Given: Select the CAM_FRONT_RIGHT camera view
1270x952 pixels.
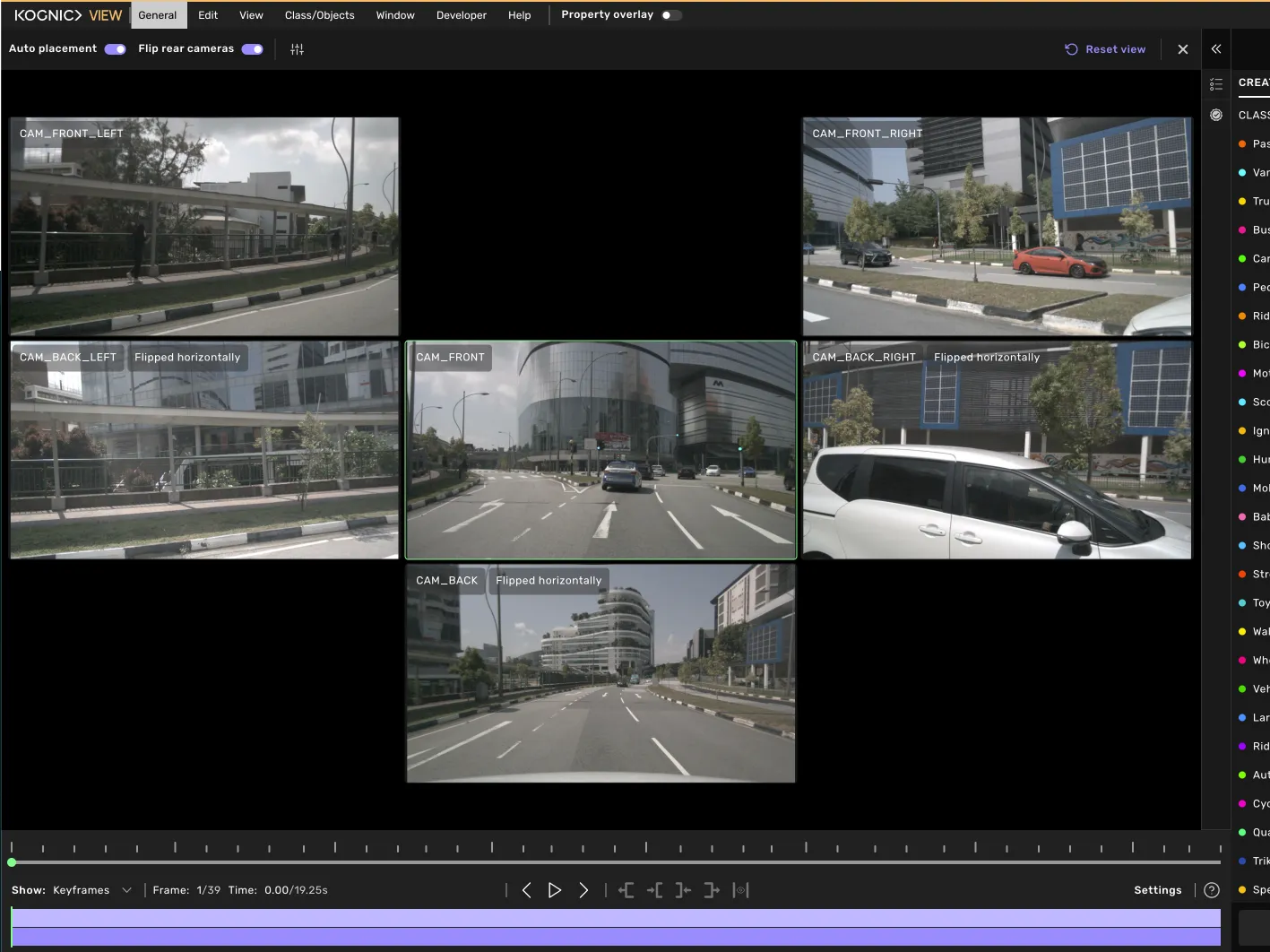Looking at the screenshot, I should point(997,227).
